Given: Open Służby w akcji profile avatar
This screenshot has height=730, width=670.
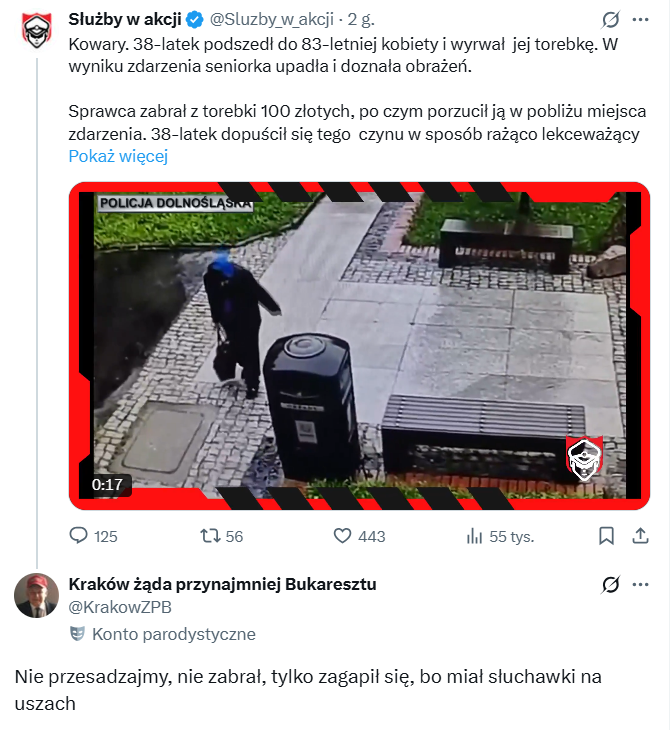Looking at the screenshot, I should [37, 30].
